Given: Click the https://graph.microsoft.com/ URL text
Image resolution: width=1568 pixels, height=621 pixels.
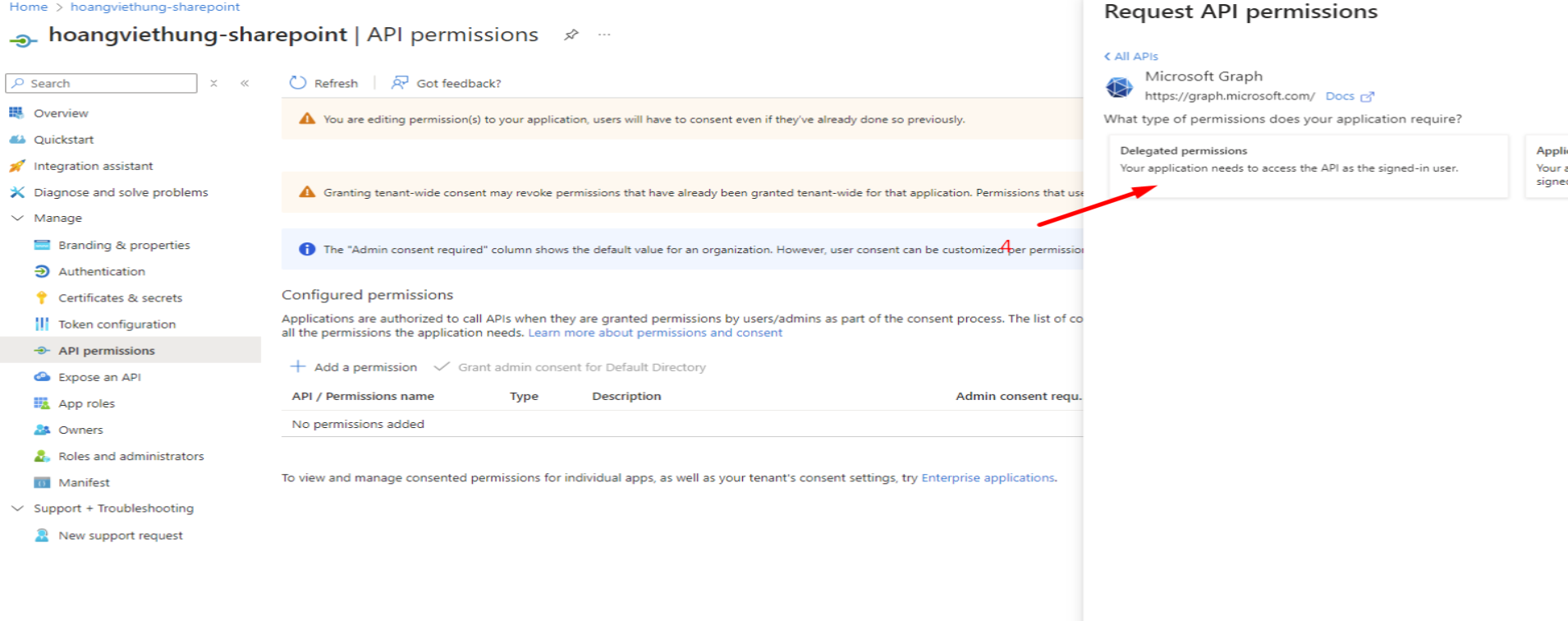Looking at the screenshot, I should tap(1229, 96).
